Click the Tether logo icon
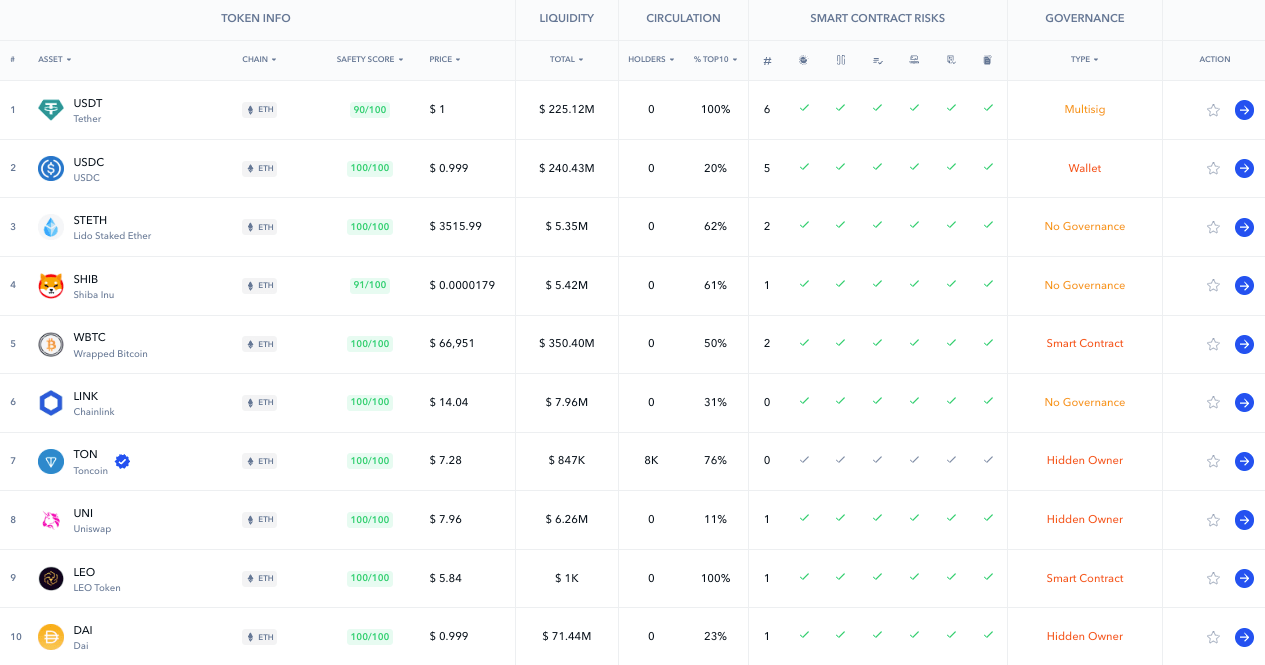 (51, 110)
